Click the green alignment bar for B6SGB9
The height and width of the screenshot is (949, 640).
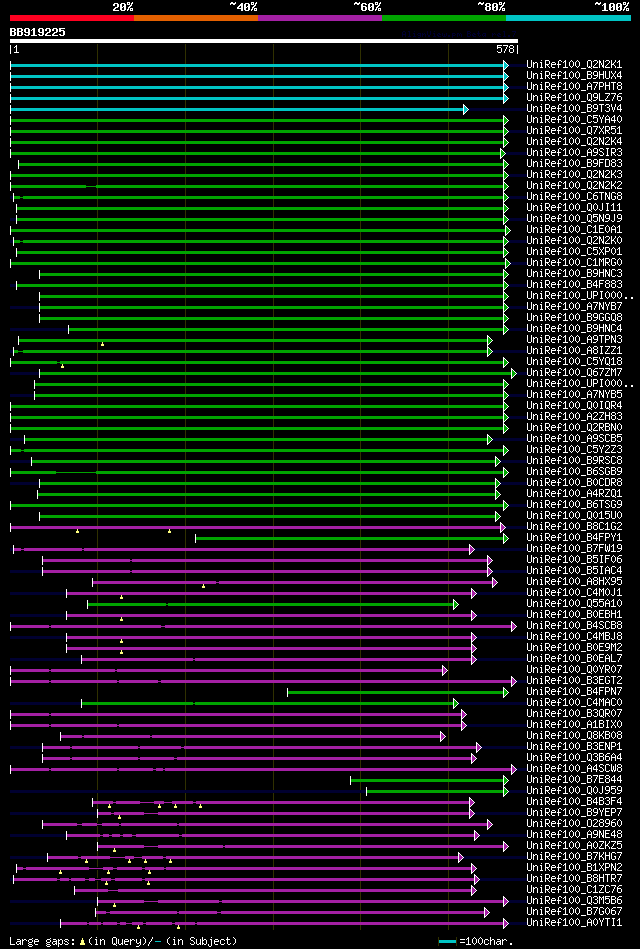(257, 472)
